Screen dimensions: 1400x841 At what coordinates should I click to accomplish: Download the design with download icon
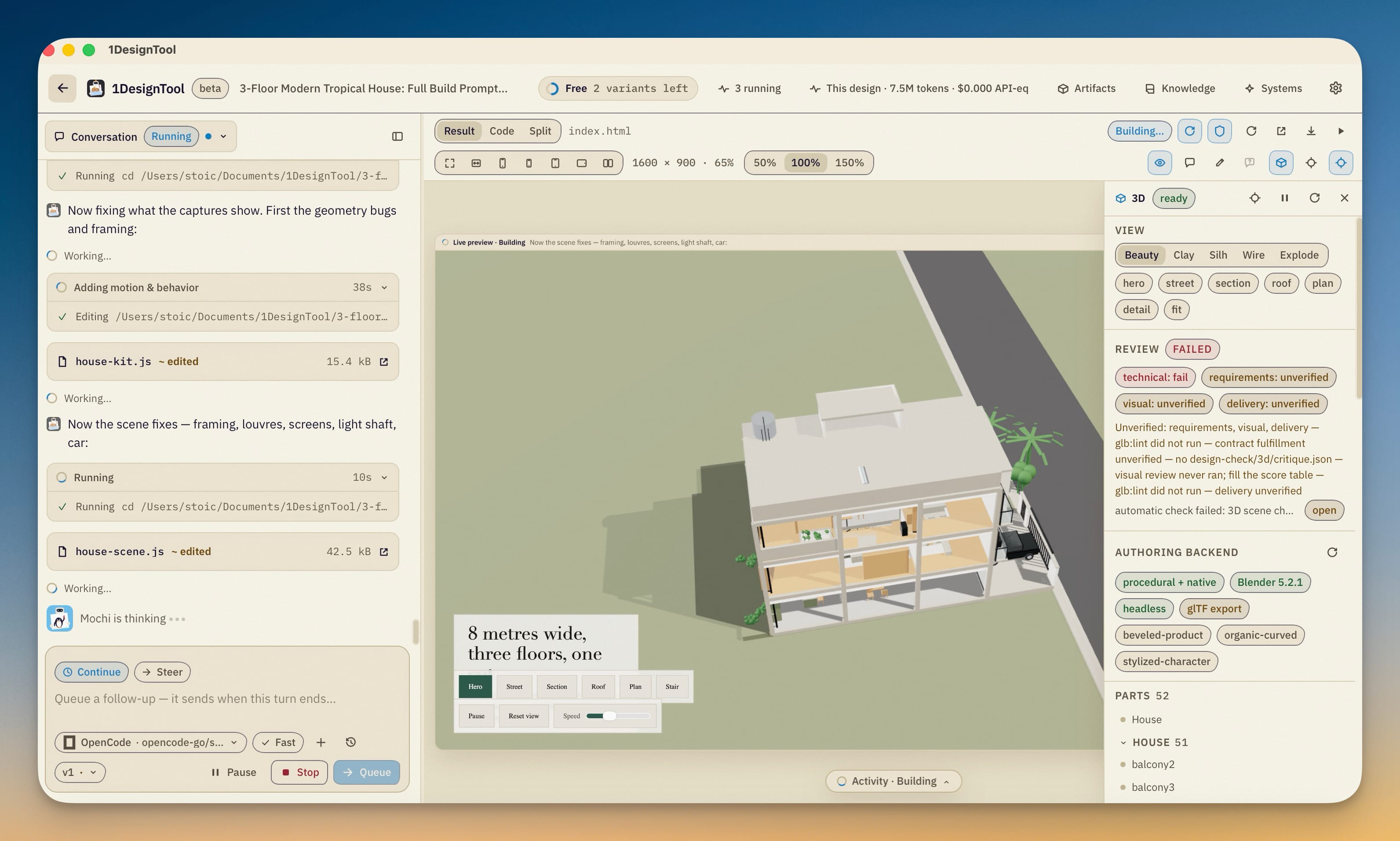click(1311, 131)
